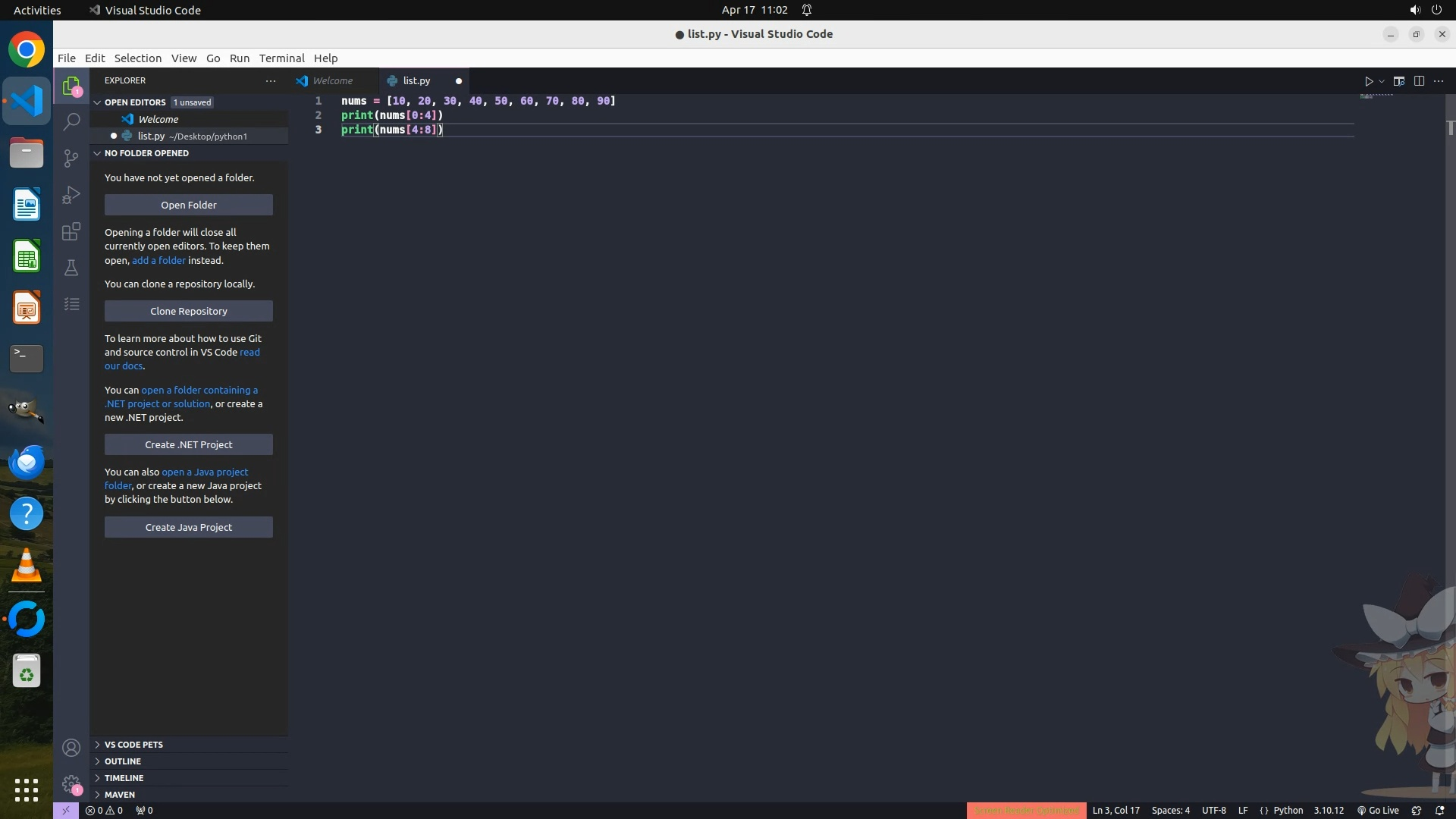
Task: Expand the Outline section
Action: click(x=123, y=761)
